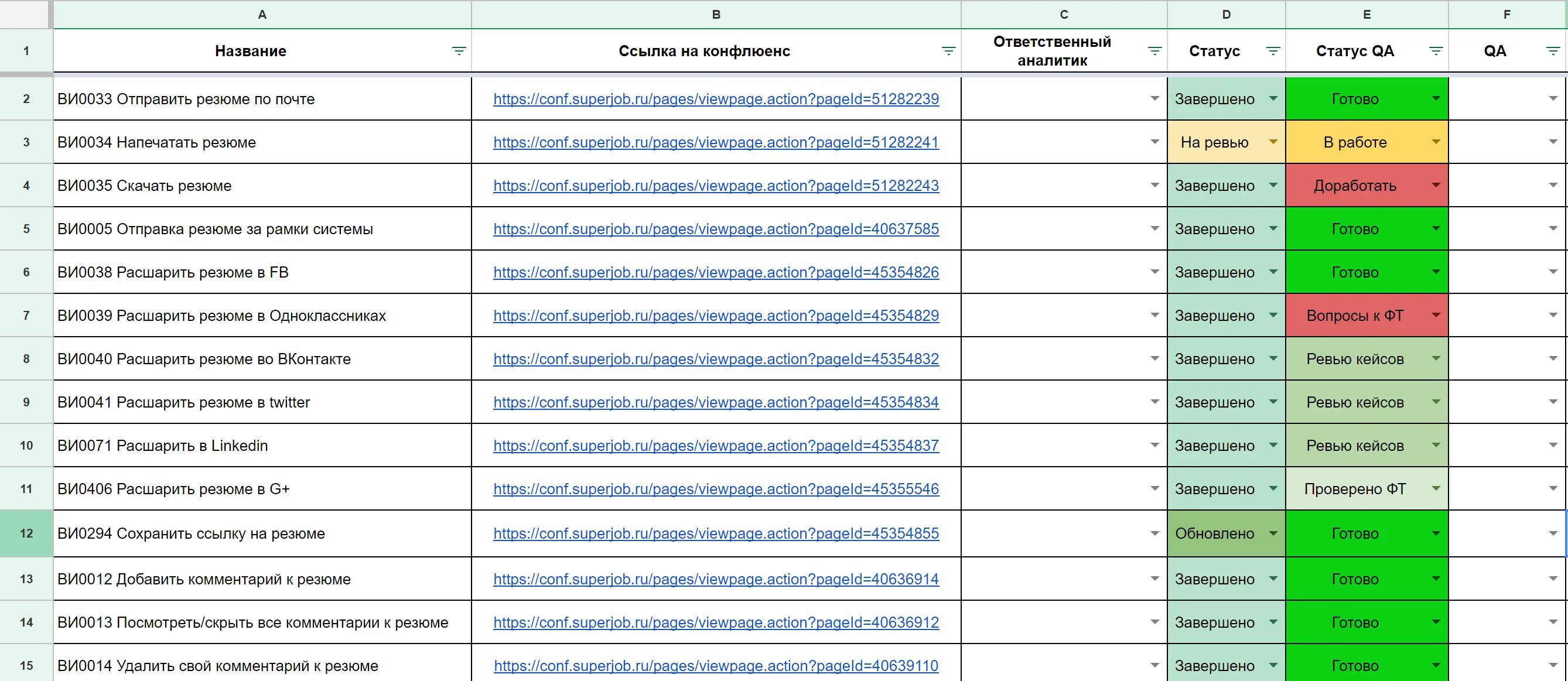This screenshot has height=681, width=1568.
Task: Expand Доработать QA status dropdown
Action: (1436, 185)
